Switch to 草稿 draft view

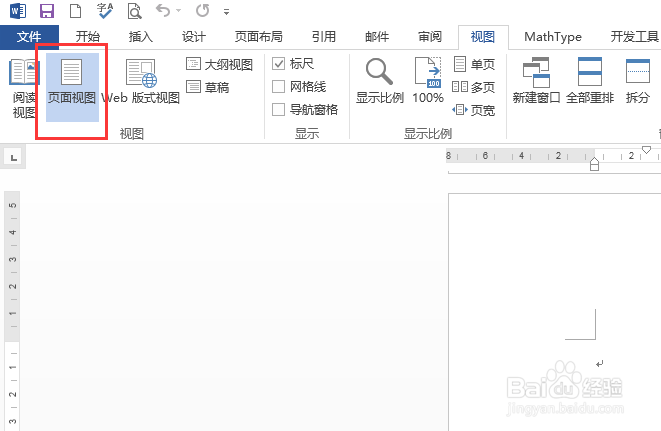click(x=207, y=87)
